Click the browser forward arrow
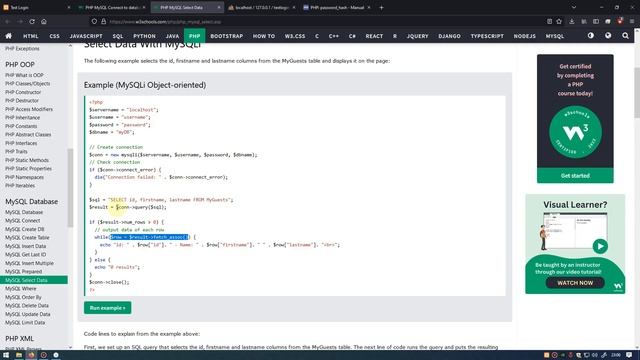 click(x=20, y=21)
